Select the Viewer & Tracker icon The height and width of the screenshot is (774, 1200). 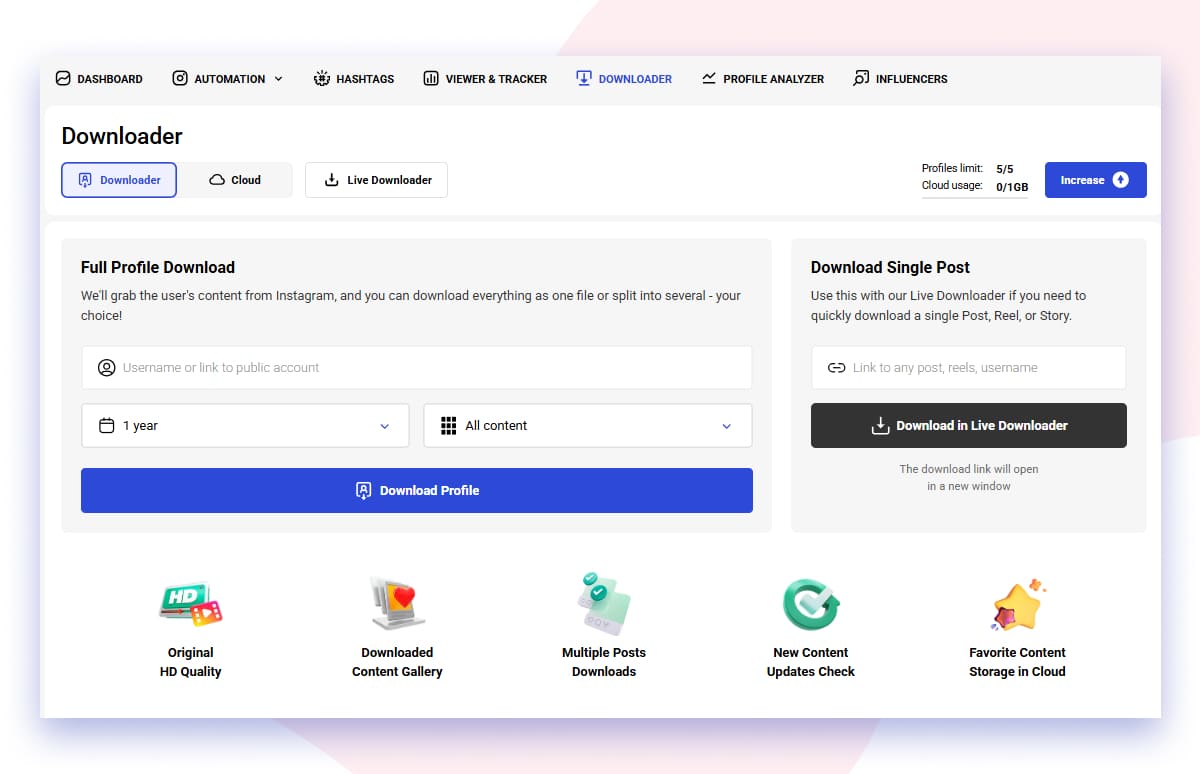coord(432,78)
